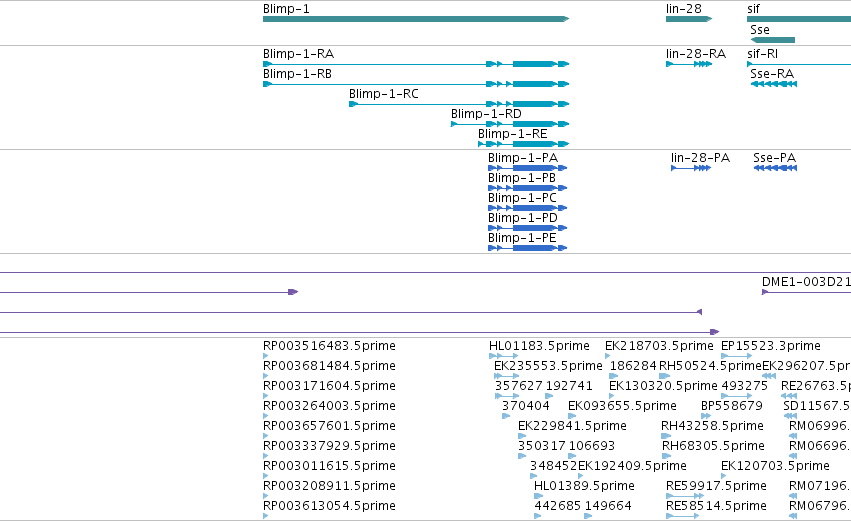Select the Blimp-1 gene label
Screen dimensions: 851x521
[286, 9]
